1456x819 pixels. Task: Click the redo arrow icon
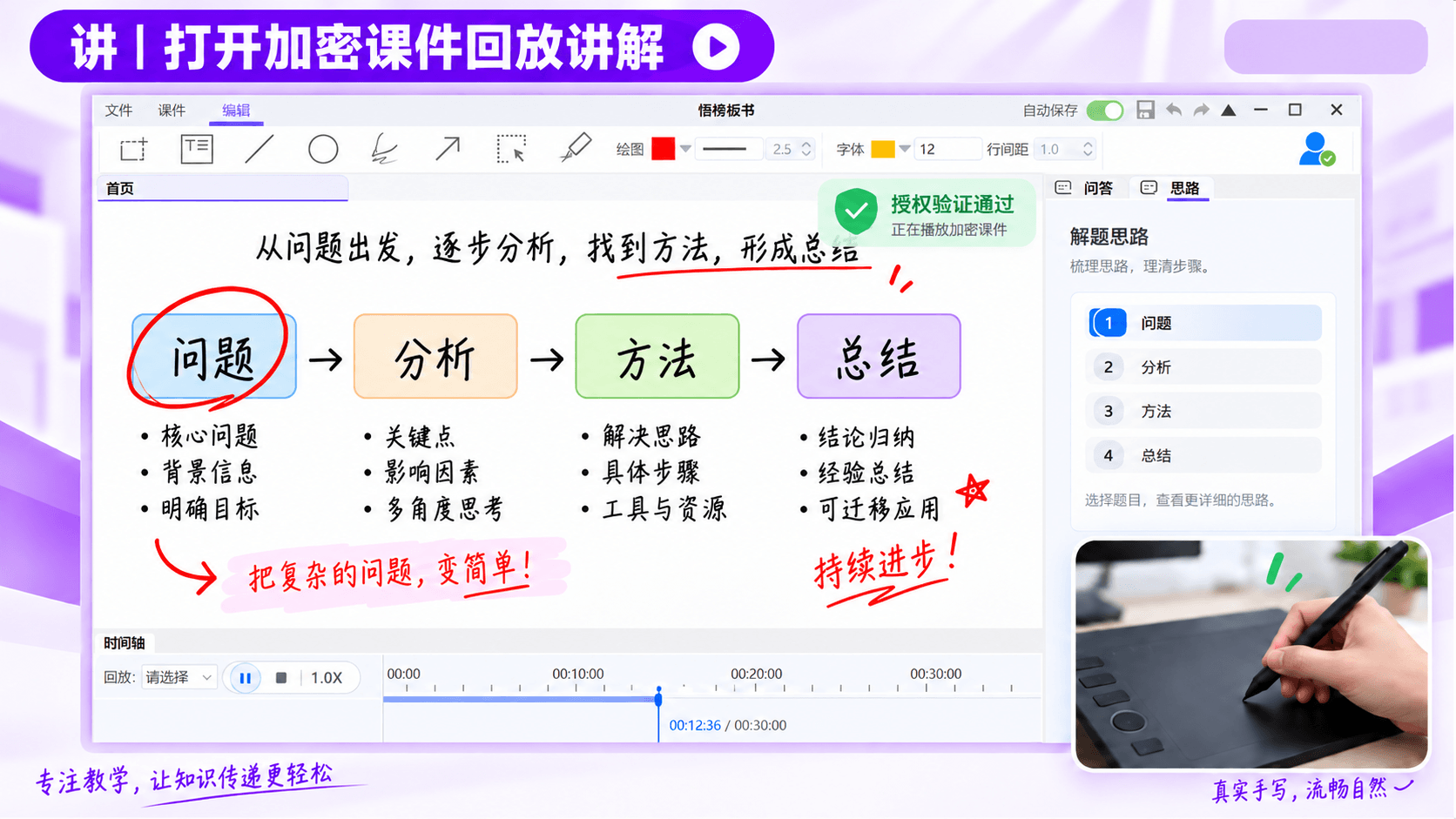click(1202, 110)
